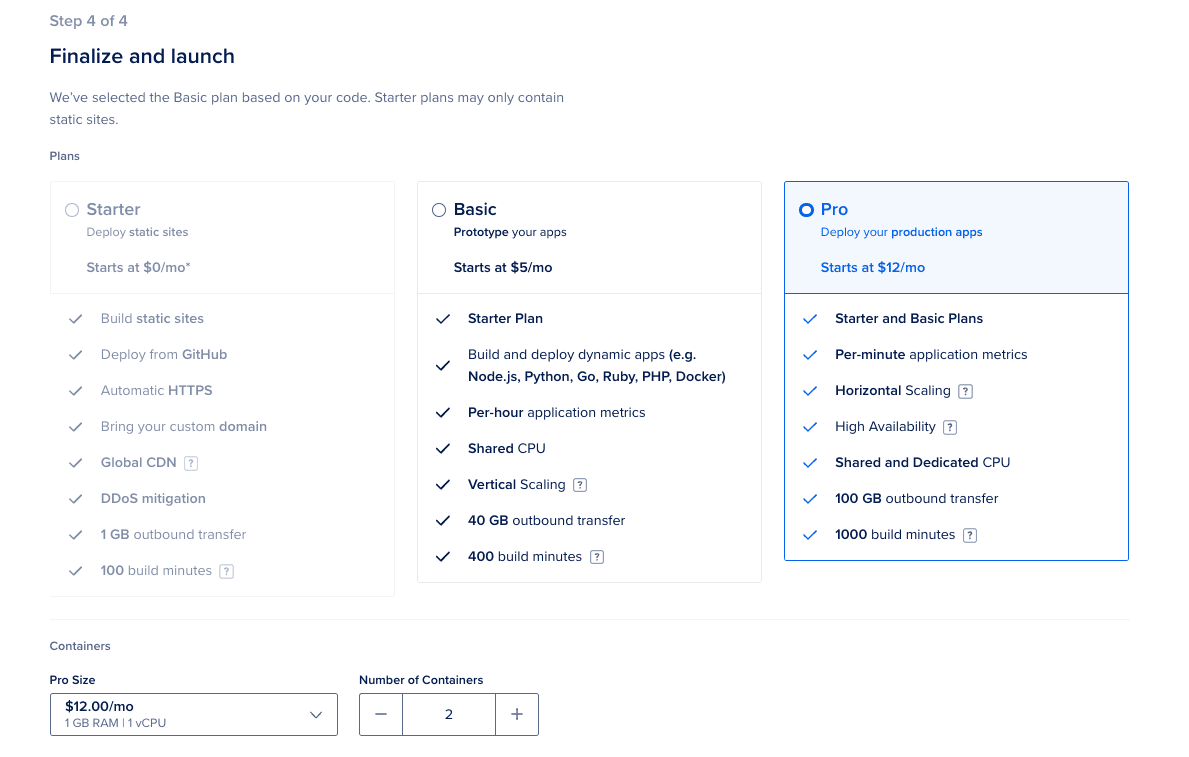
Task: Decrease container count with minus button
Action: (x=381, y=714)
